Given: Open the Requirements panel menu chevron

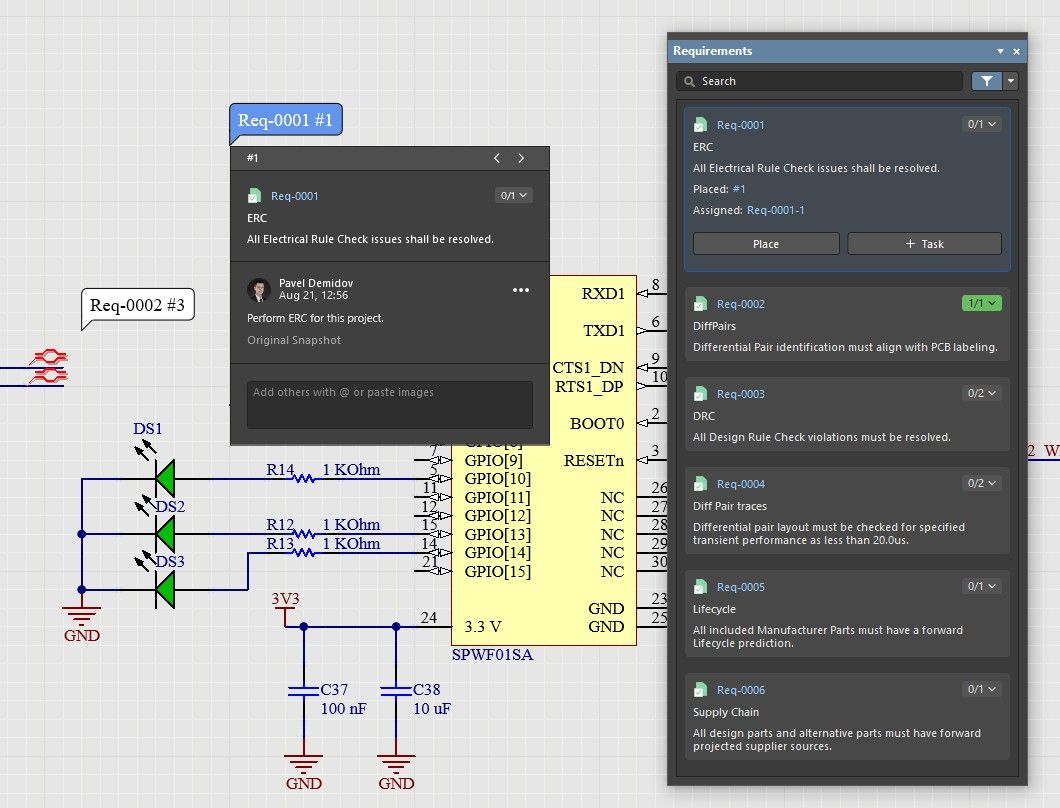Looking at the screenshot, I should coord(1000,51).
